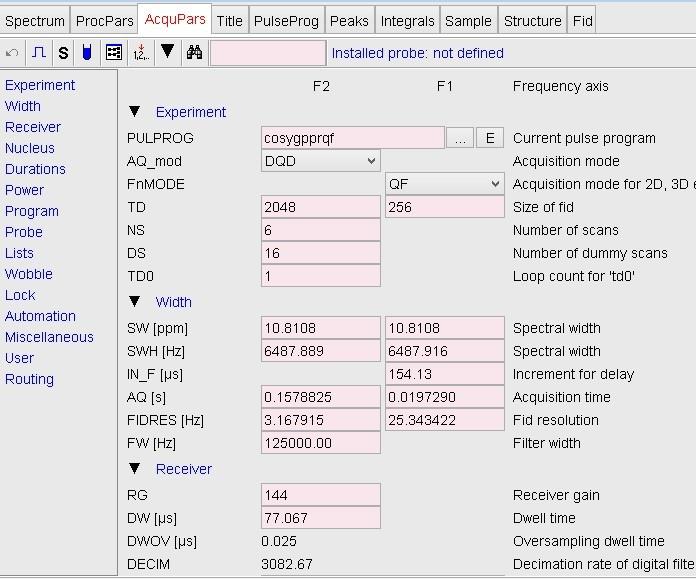Open the AQ_mod DQD dropdown
696x579 pixels.
click(320, 161)
